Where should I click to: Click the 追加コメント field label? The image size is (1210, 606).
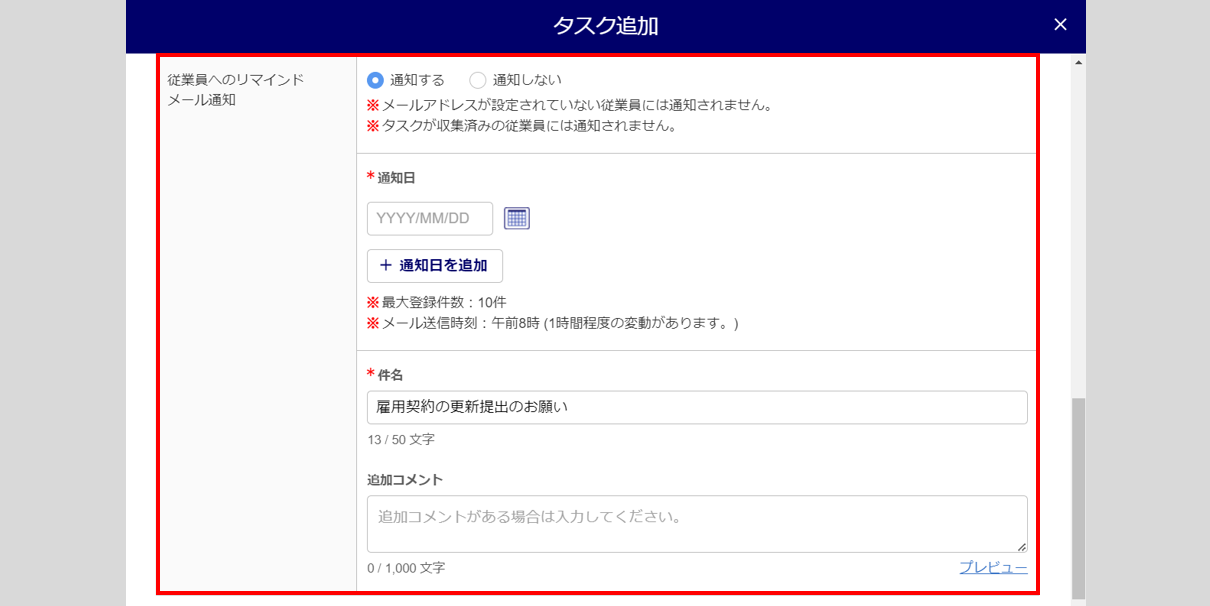(x=405, y=479)
